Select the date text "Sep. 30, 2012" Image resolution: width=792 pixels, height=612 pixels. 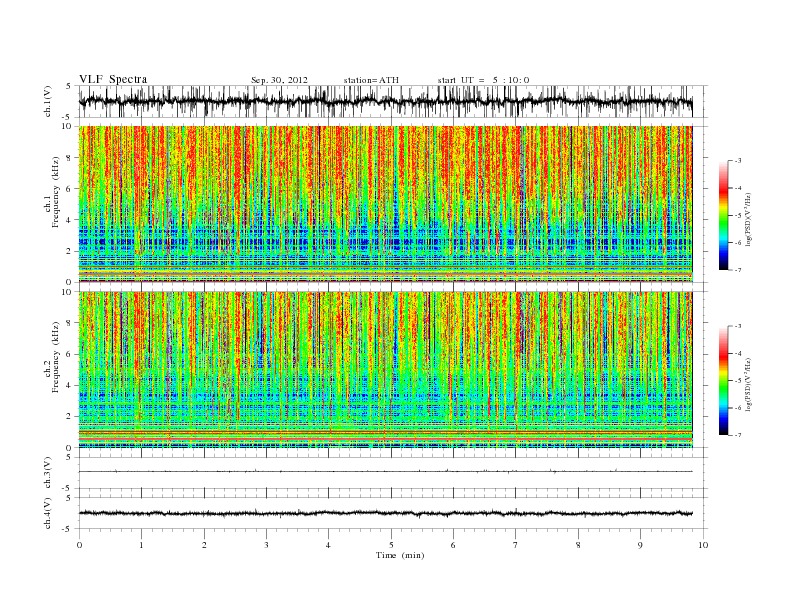tap(279, 80)
